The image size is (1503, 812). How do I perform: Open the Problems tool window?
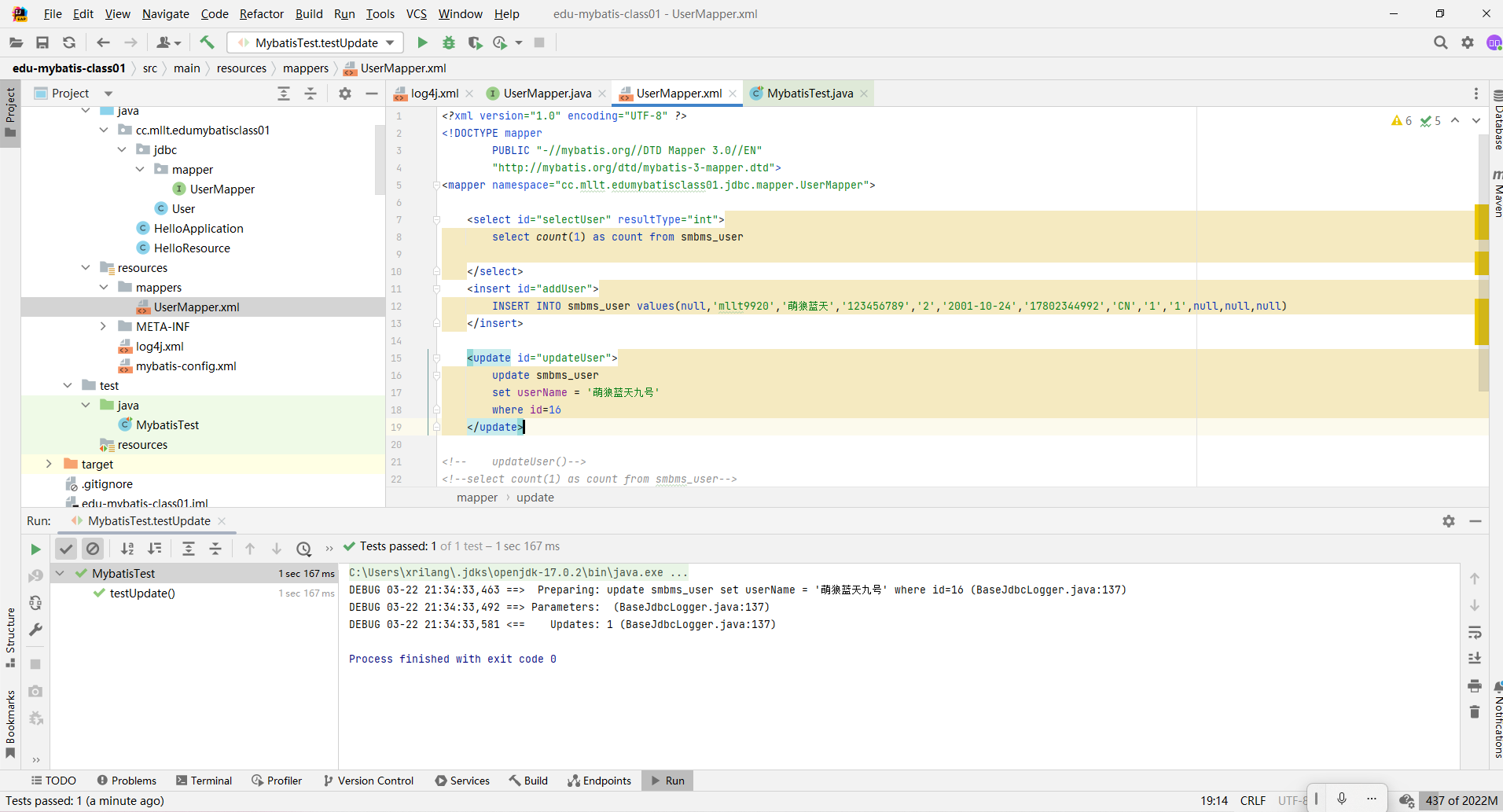(127, 781)
